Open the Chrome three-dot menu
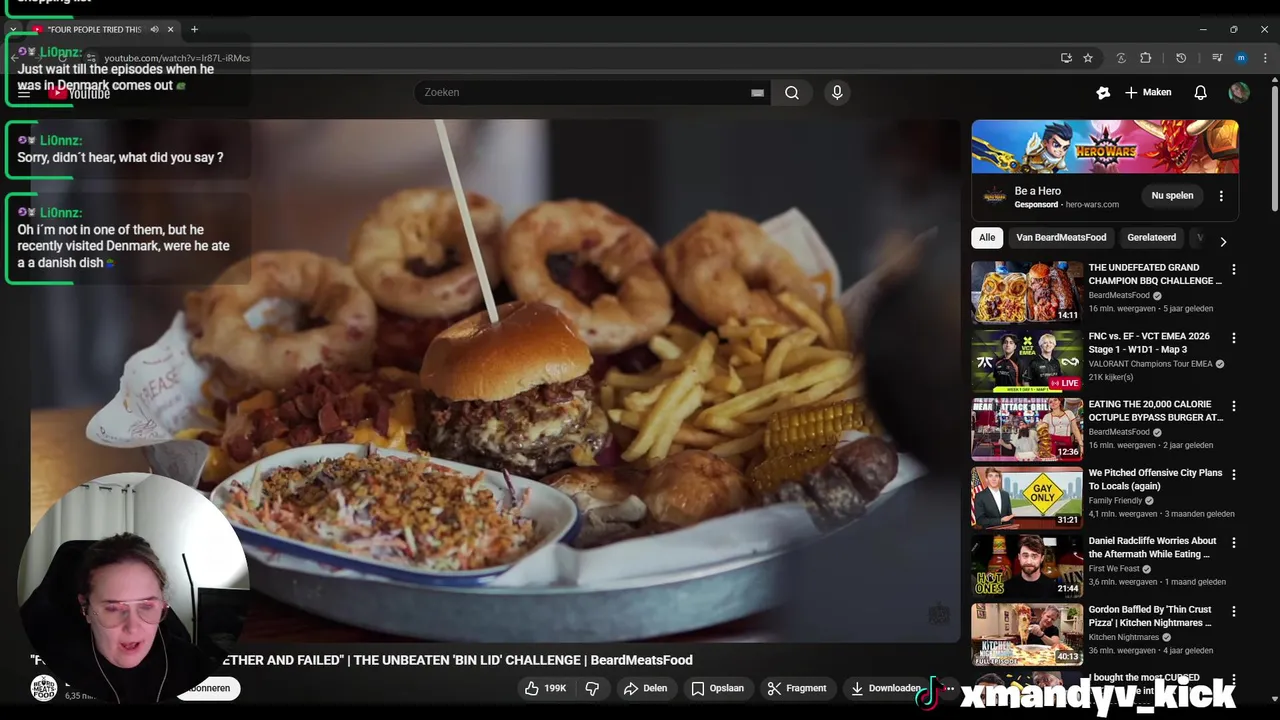The height and width of the screenshot is (720, 1280). (x=1266, y=58)
